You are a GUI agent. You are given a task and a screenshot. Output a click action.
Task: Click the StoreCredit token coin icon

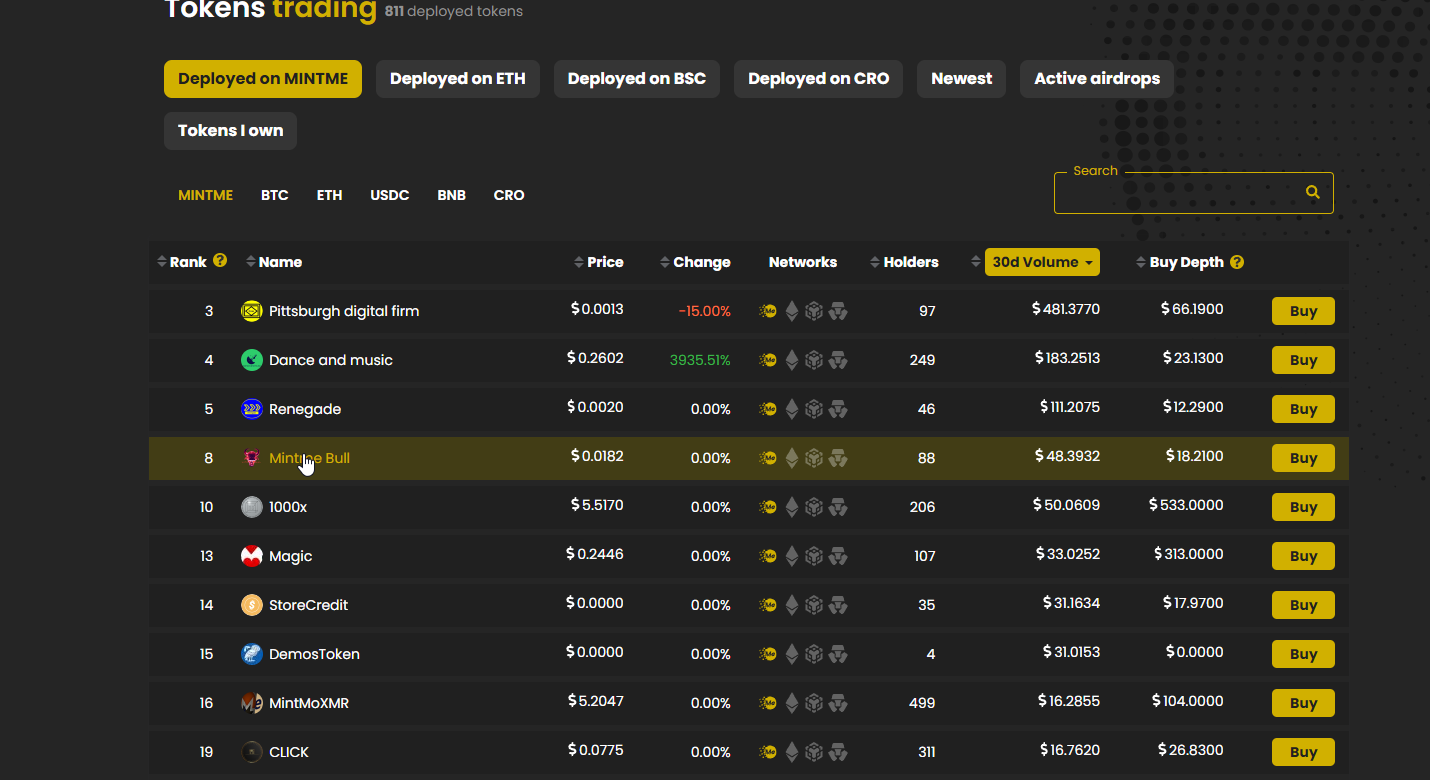(252, 605)
